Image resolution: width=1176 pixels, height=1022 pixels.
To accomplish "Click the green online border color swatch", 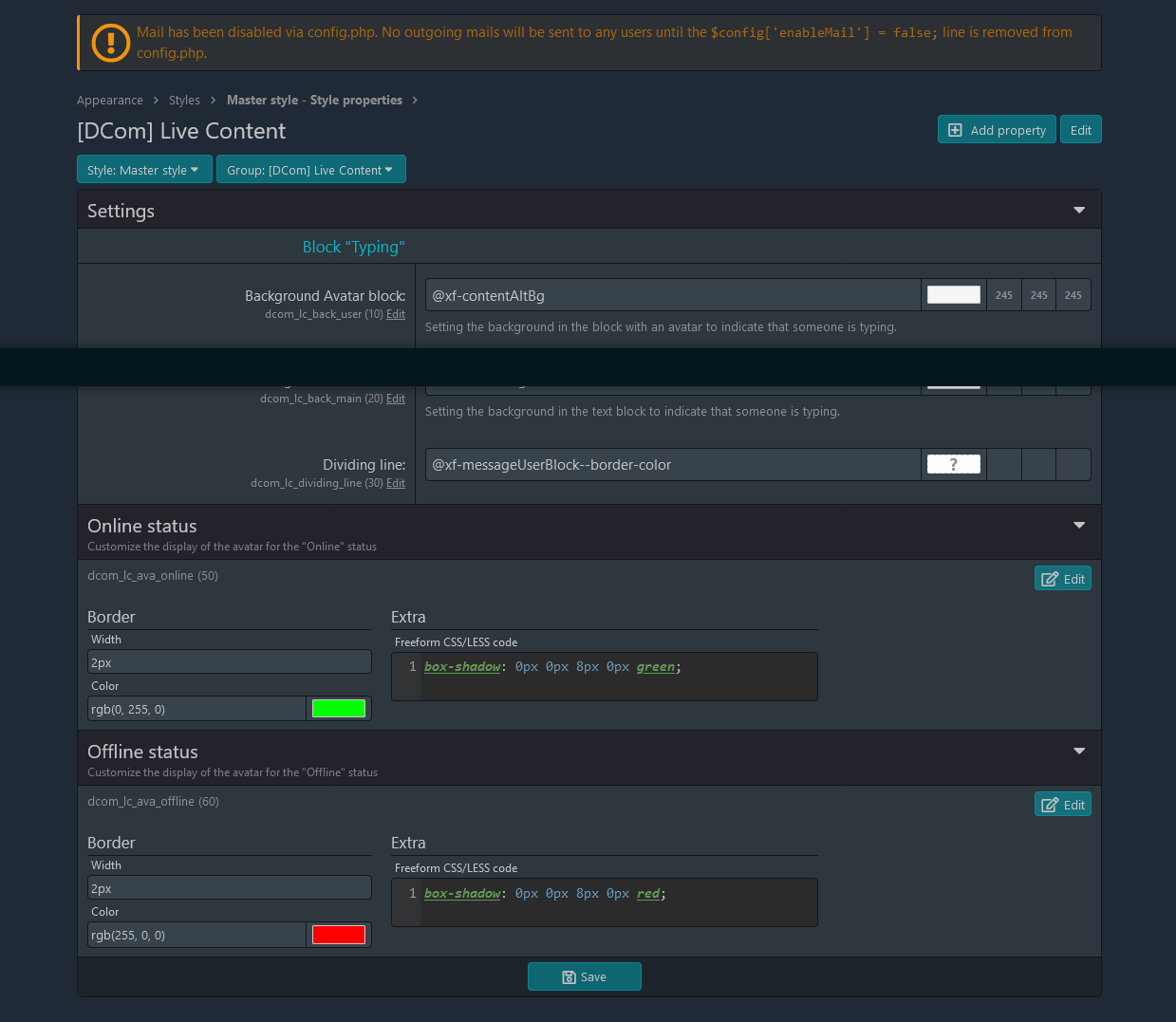I will click(x=339, y=707).
